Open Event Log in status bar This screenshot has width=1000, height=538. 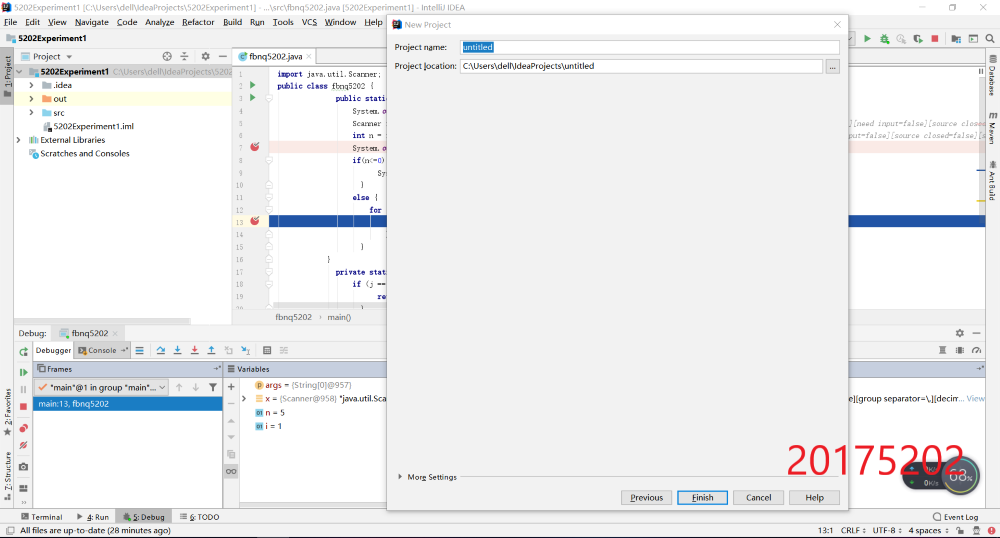(955, 517)
